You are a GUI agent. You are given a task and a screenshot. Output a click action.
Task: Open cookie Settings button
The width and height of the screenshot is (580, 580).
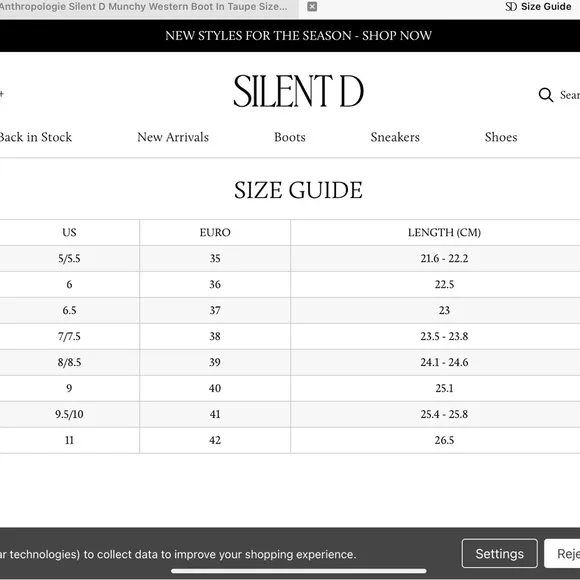point(499,553)
